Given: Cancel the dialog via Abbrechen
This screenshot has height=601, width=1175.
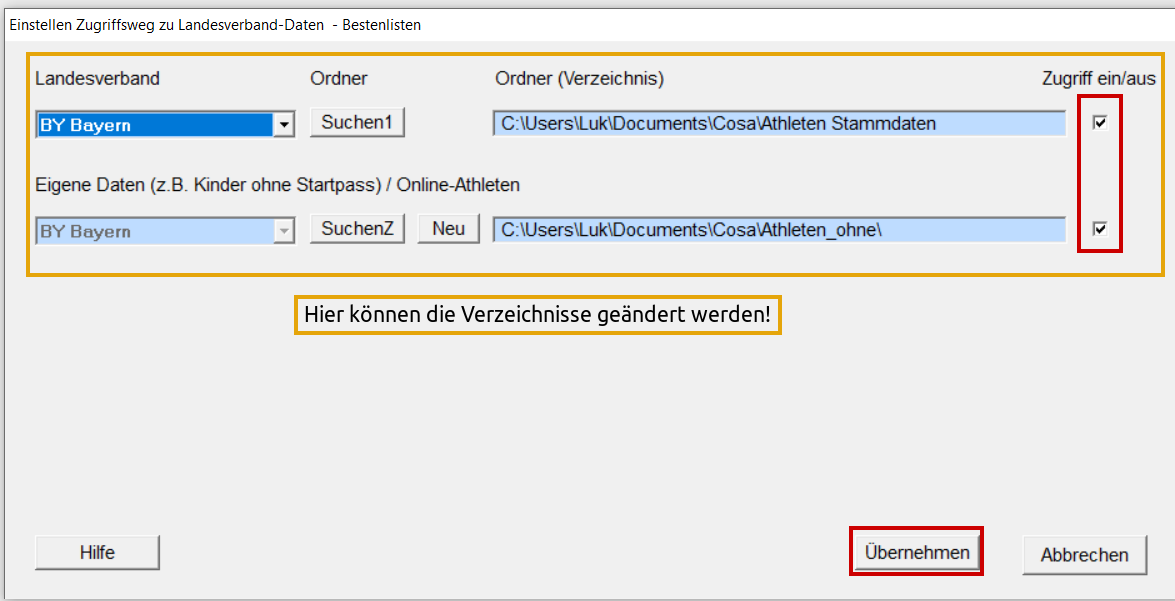Looking at the screenshot, I should 1084,555.
